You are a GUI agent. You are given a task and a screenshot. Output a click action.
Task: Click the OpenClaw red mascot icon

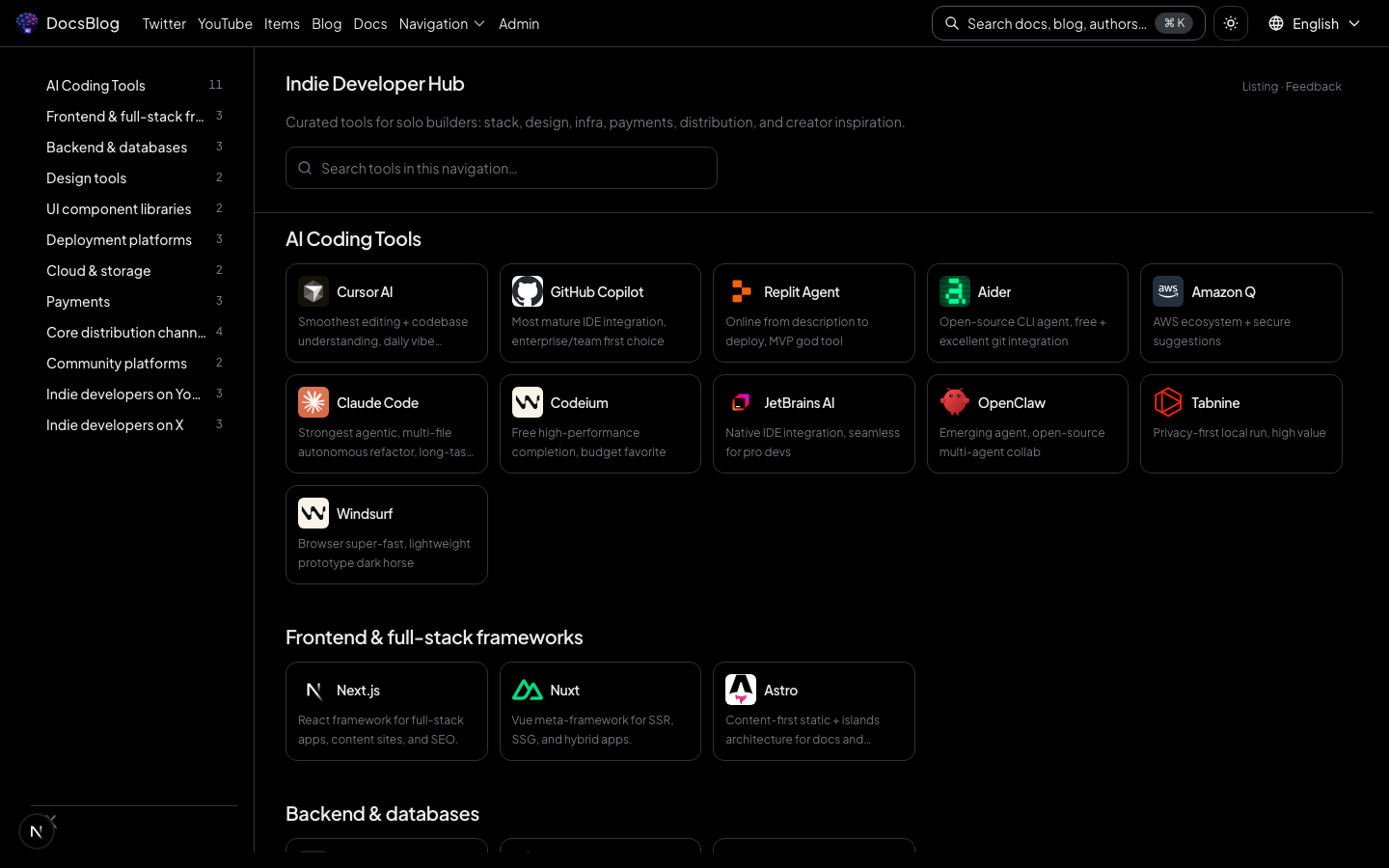(955, 402)
